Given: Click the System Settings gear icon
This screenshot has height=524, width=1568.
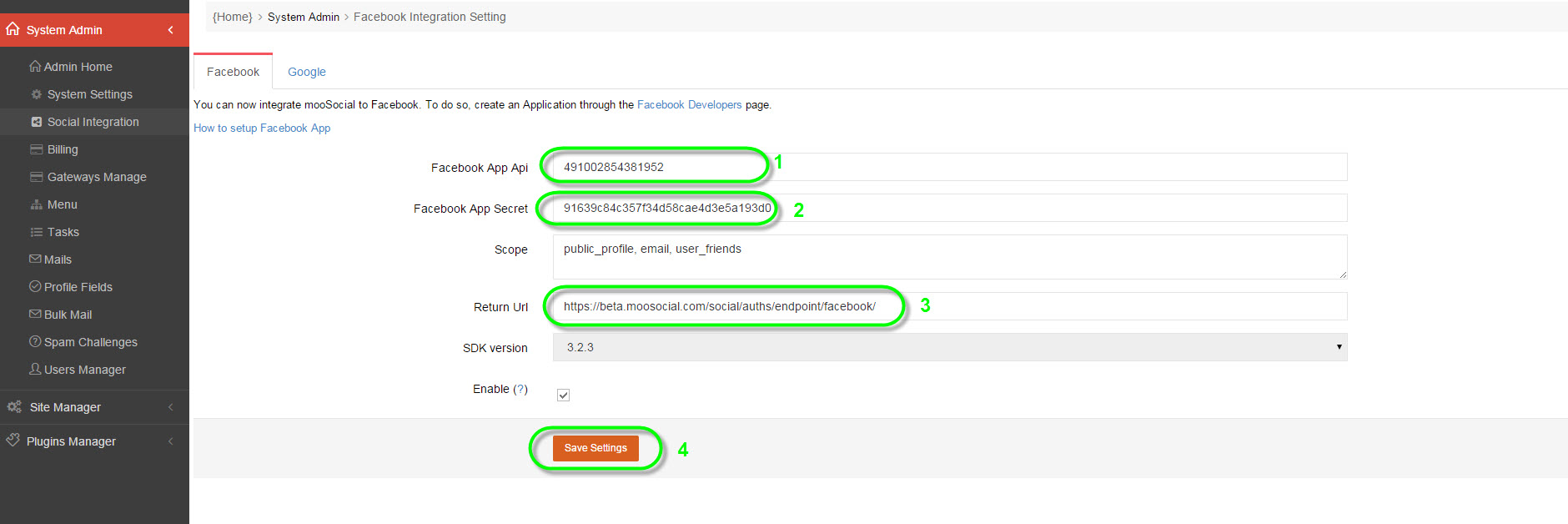Looking at the screenshot, I should [36, 94].
